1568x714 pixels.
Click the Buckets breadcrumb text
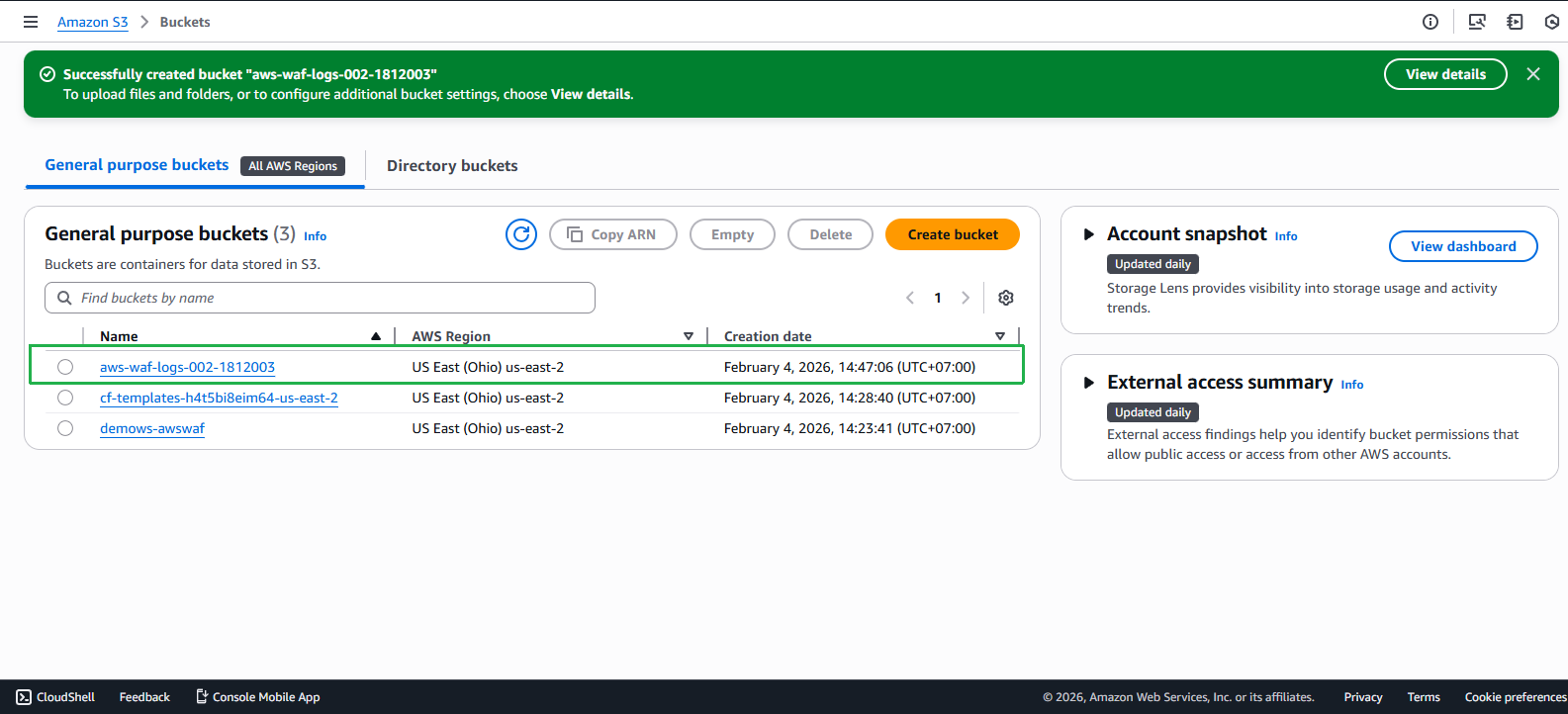click(185, 22)
